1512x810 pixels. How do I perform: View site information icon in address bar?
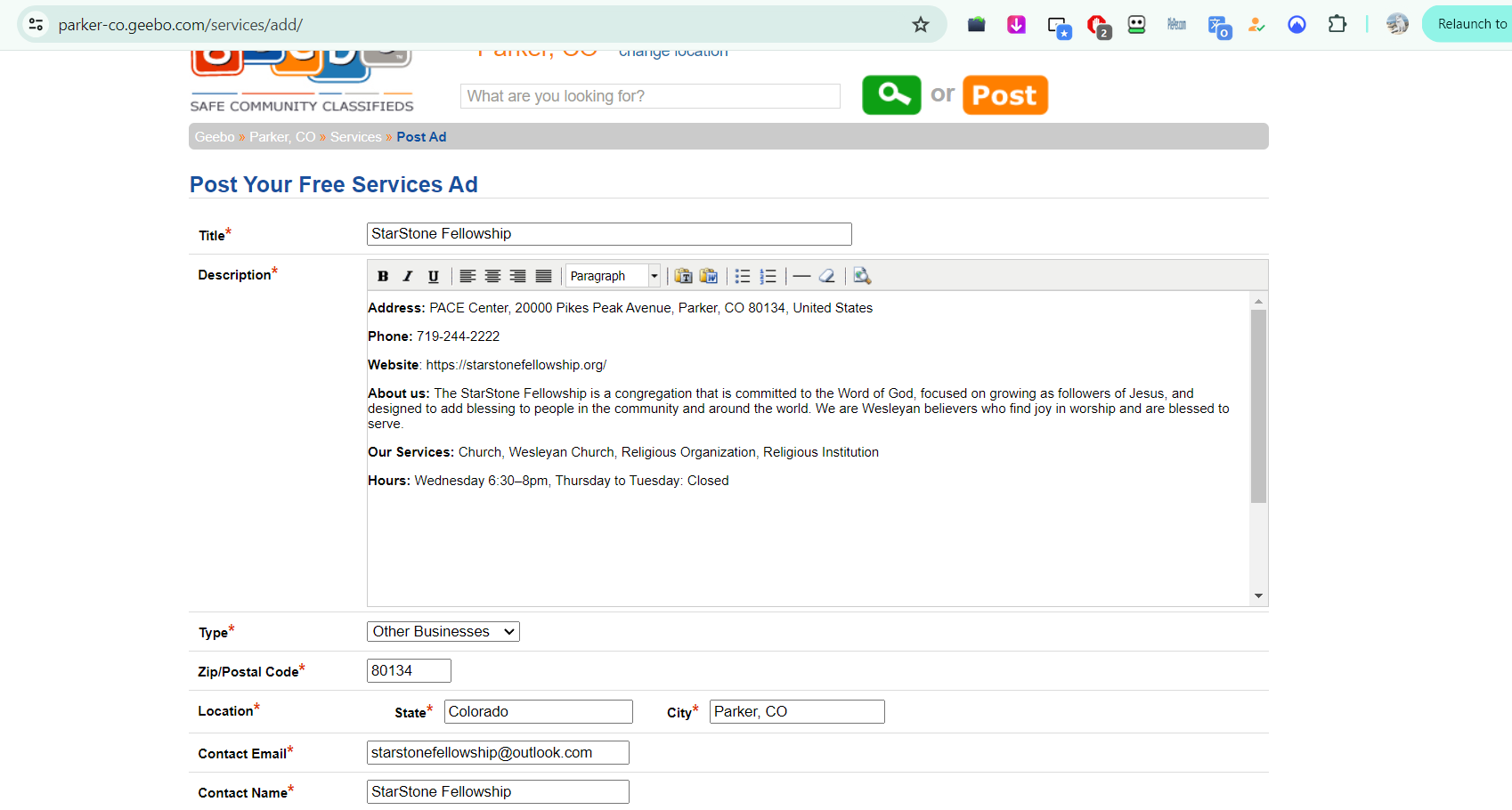coord(37,25)
